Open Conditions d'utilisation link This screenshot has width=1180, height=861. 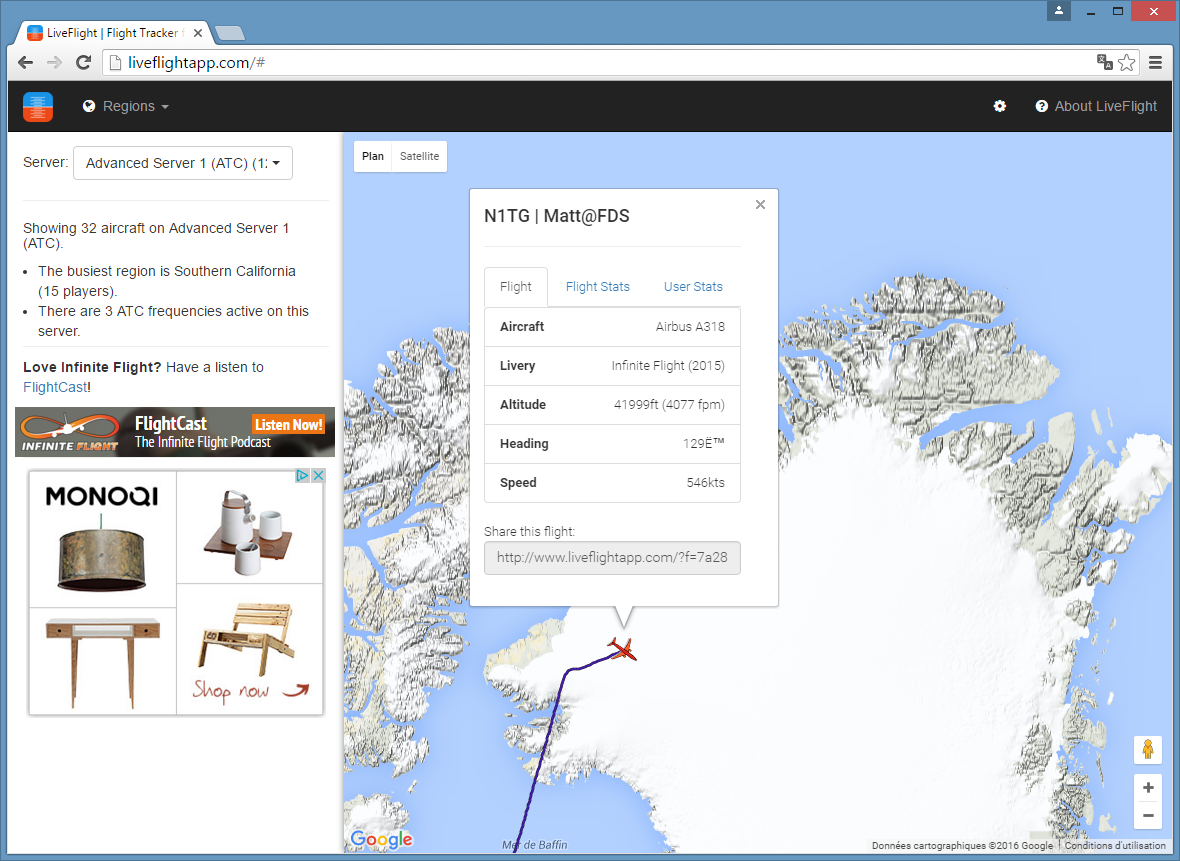[x=1115, y=846]
